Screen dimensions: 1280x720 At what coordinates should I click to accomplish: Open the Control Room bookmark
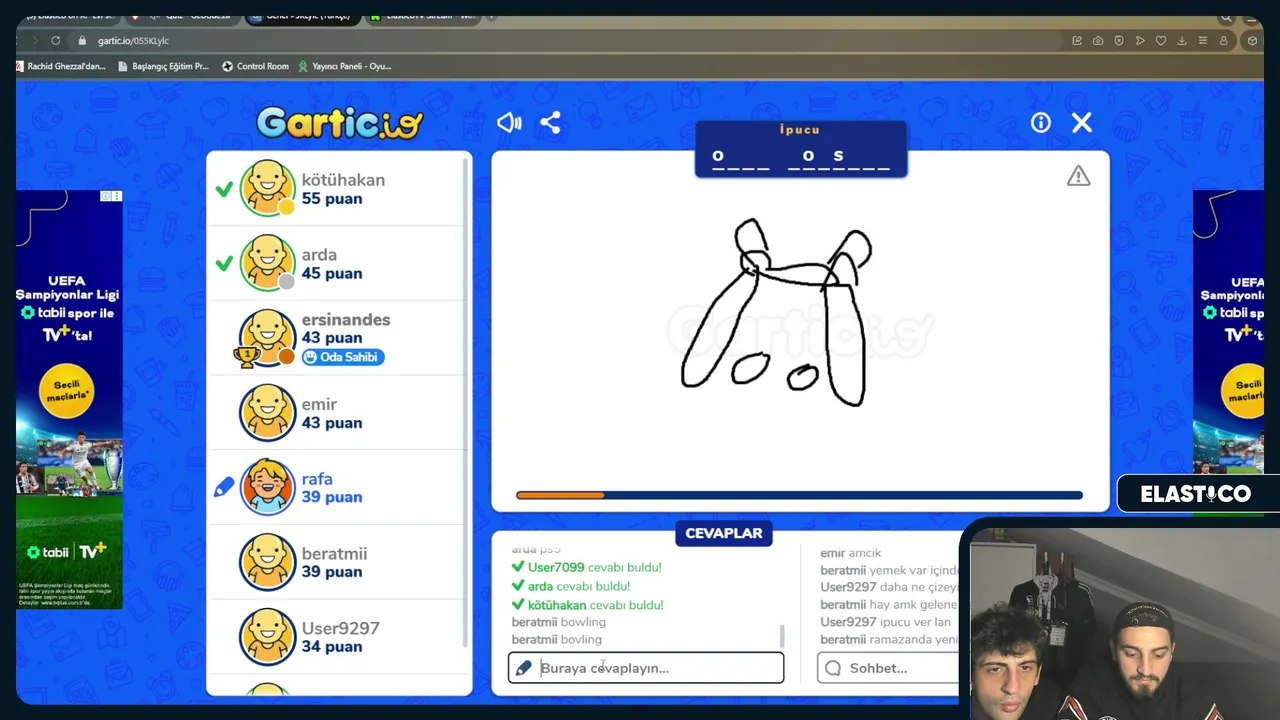[255, 66]
